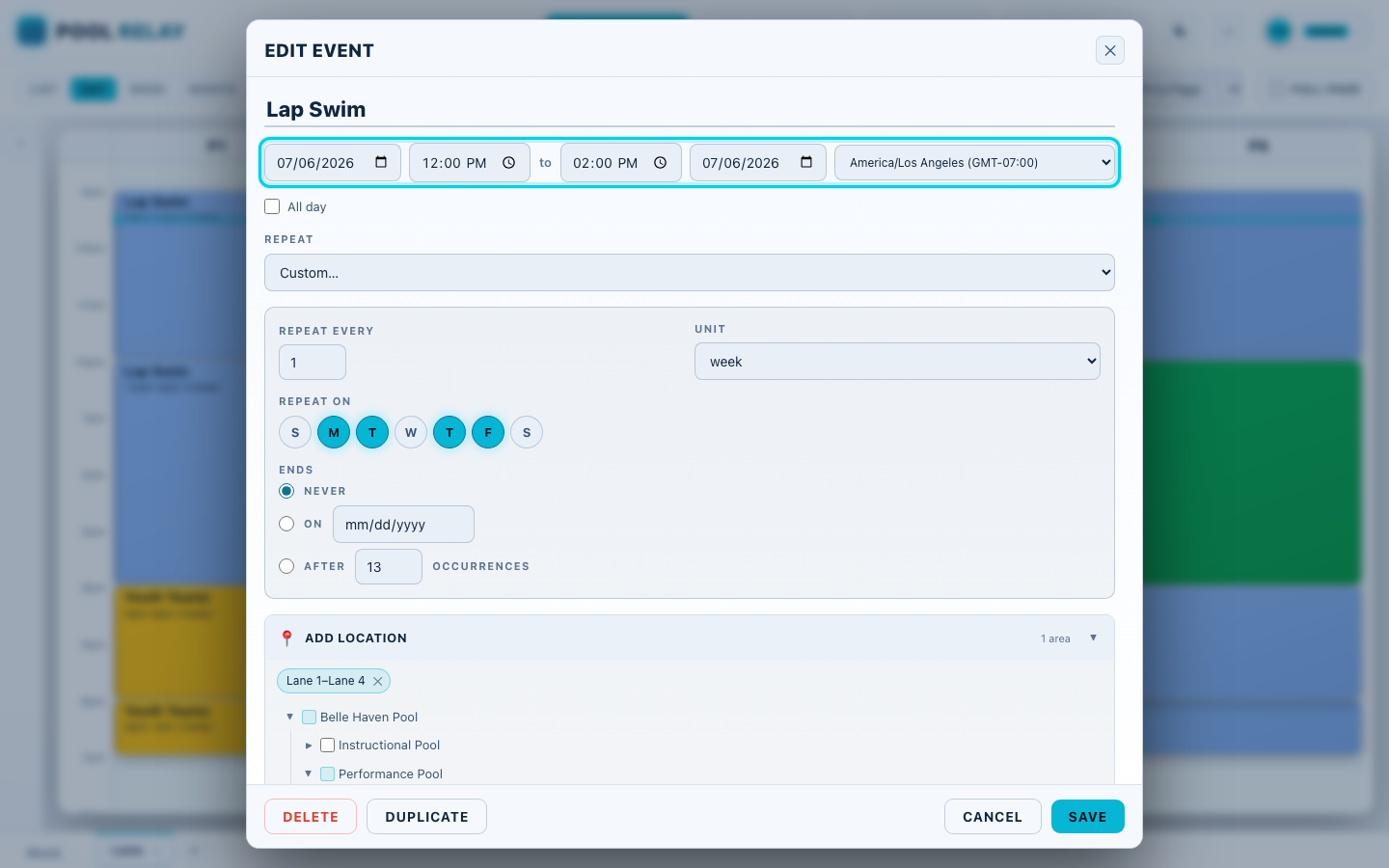Toggle Monday in the repeat-on days

[334, 432]
